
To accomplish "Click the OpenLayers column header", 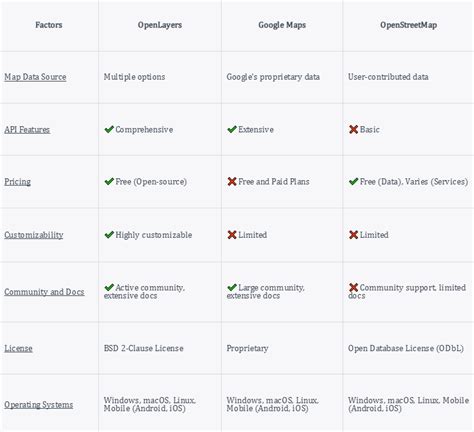I will click(160, 25).
